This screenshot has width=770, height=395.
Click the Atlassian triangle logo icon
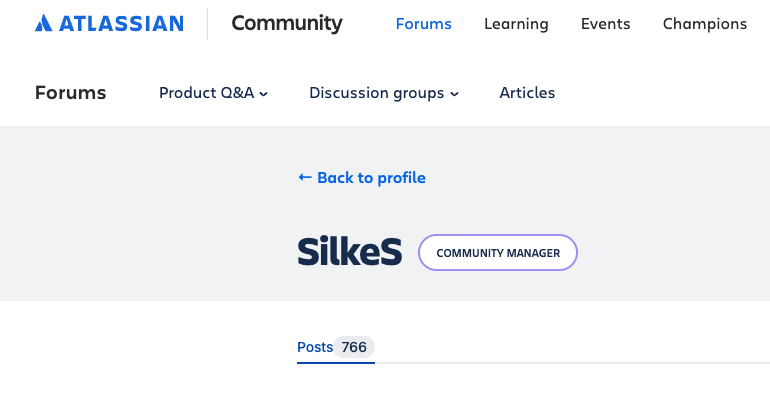click(x=43, y=23)
